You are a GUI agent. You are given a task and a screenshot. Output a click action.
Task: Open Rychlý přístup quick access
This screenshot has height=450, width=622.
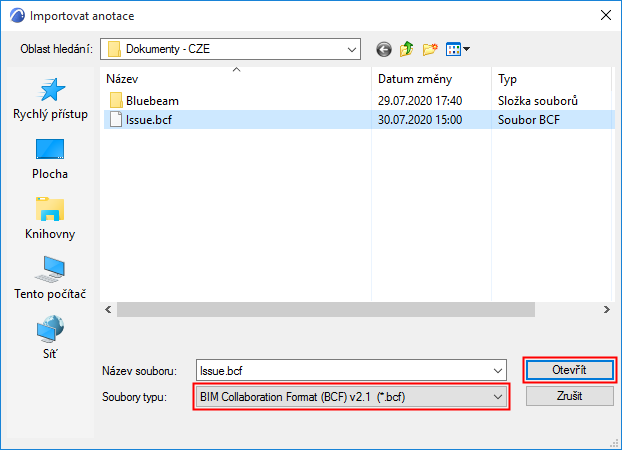tap(50, 99)
